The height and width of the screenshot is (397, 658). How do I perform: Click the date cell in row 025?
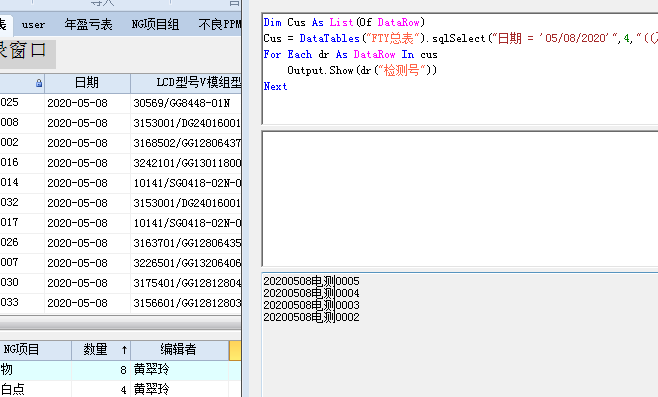pyautogui.click(x=87, y=103)
